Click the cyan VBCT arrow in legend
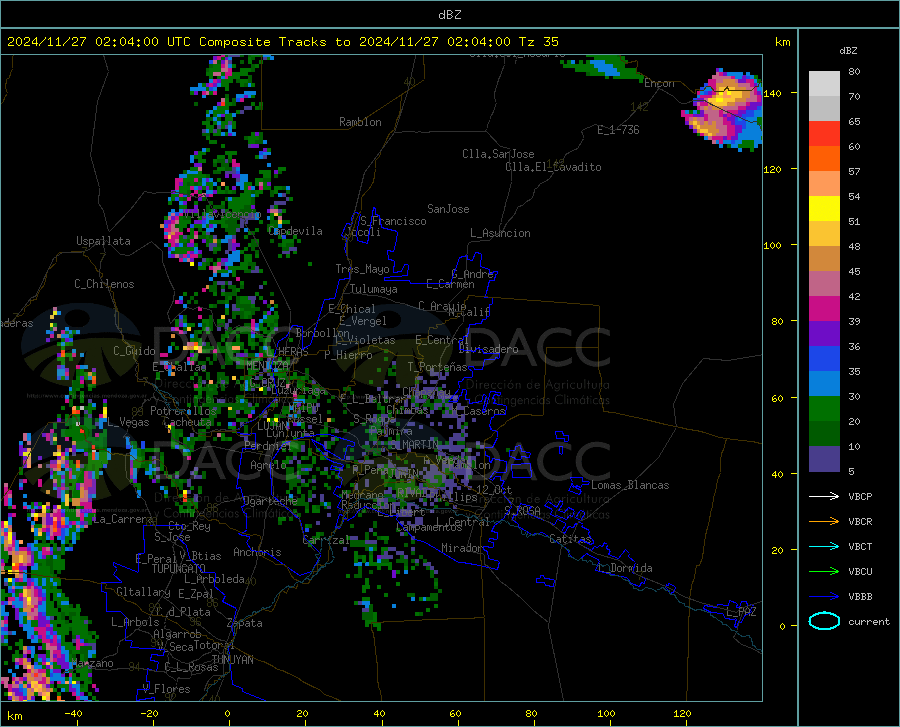 (x=824, y=546)
